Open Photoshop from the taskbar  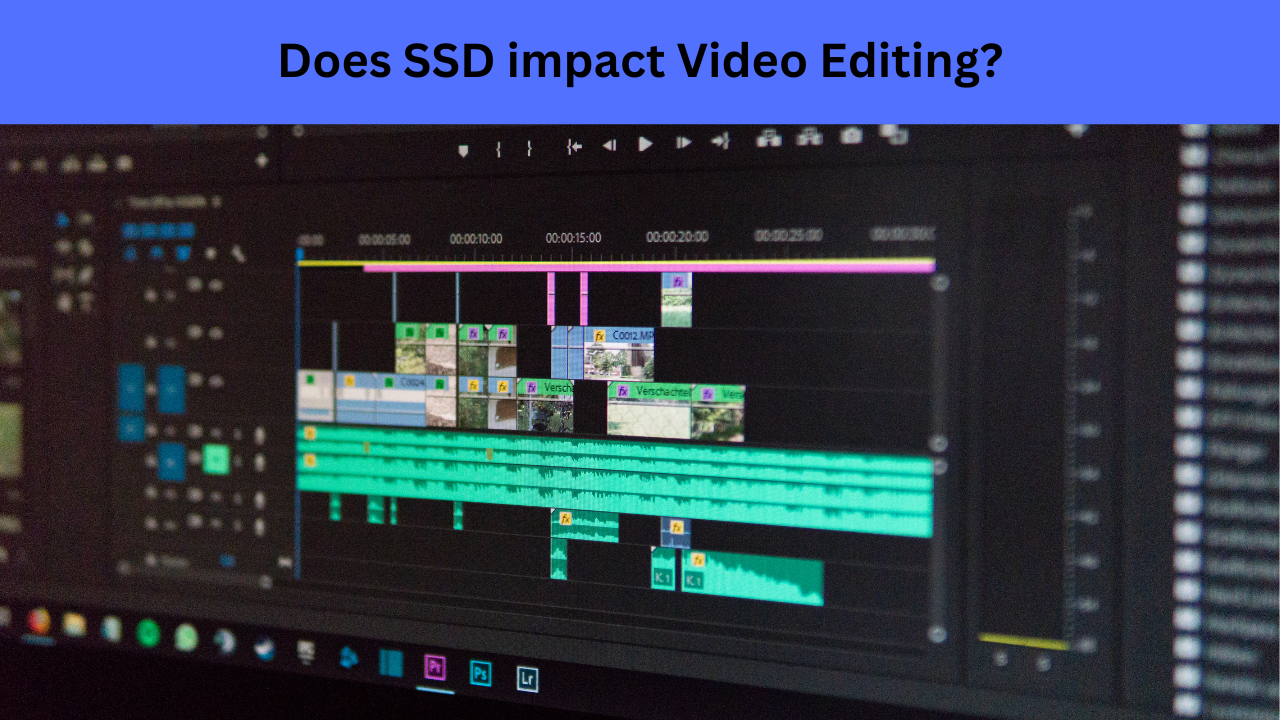tap(481, 673)
